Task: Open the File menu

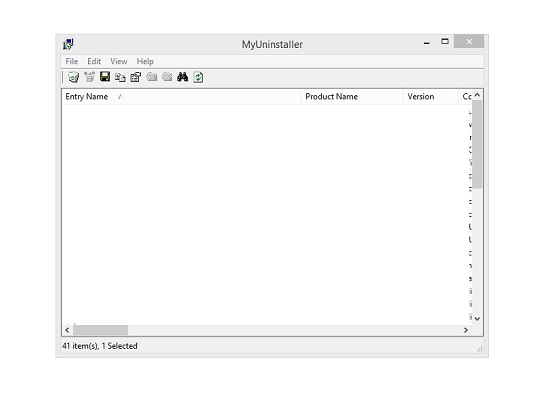Action: (72, 61)
